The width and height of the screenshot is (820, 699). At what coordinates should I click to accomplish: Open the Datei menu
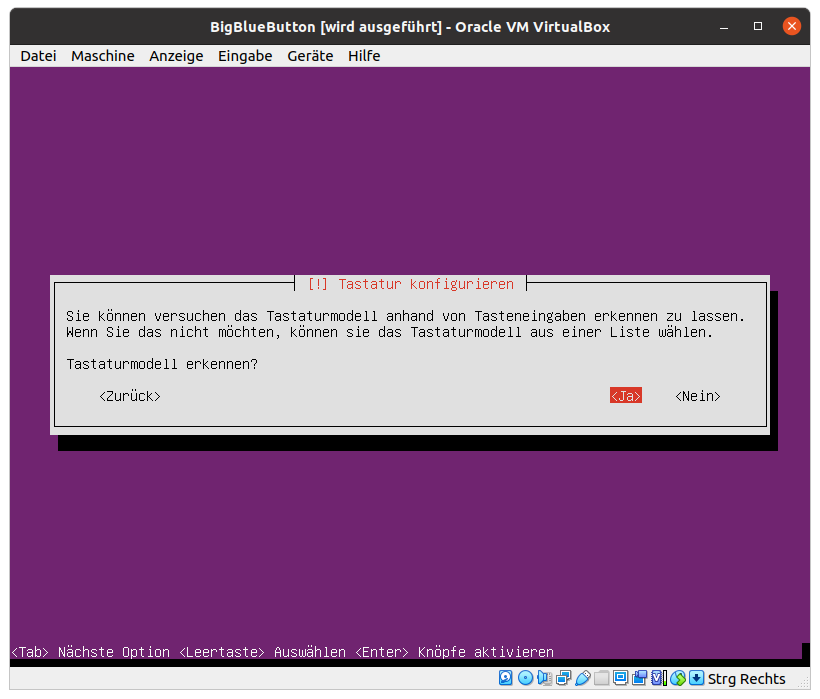pyautogui.click(x=38, y=56)
